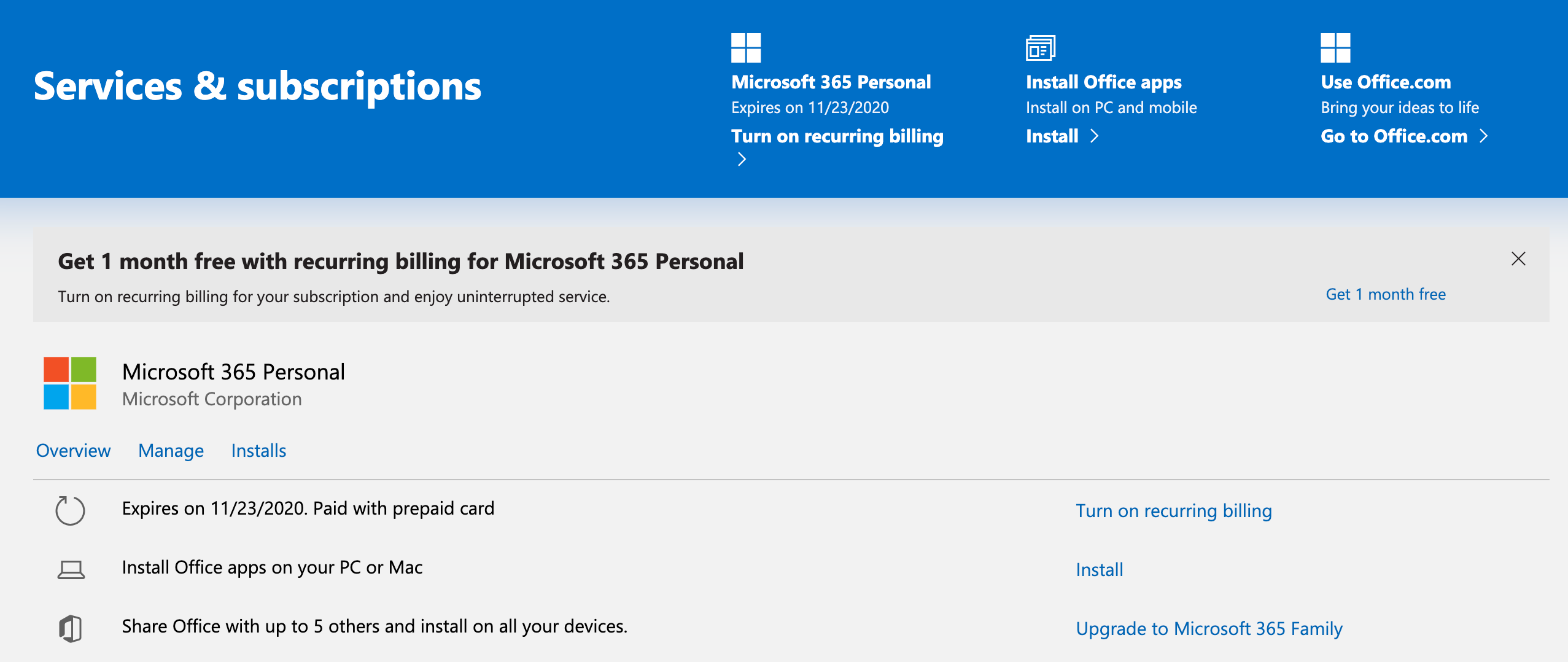Click the Microsoft 365 Personal product name
The height and width of the screenshot is (662, 1568).
point(233,372)
